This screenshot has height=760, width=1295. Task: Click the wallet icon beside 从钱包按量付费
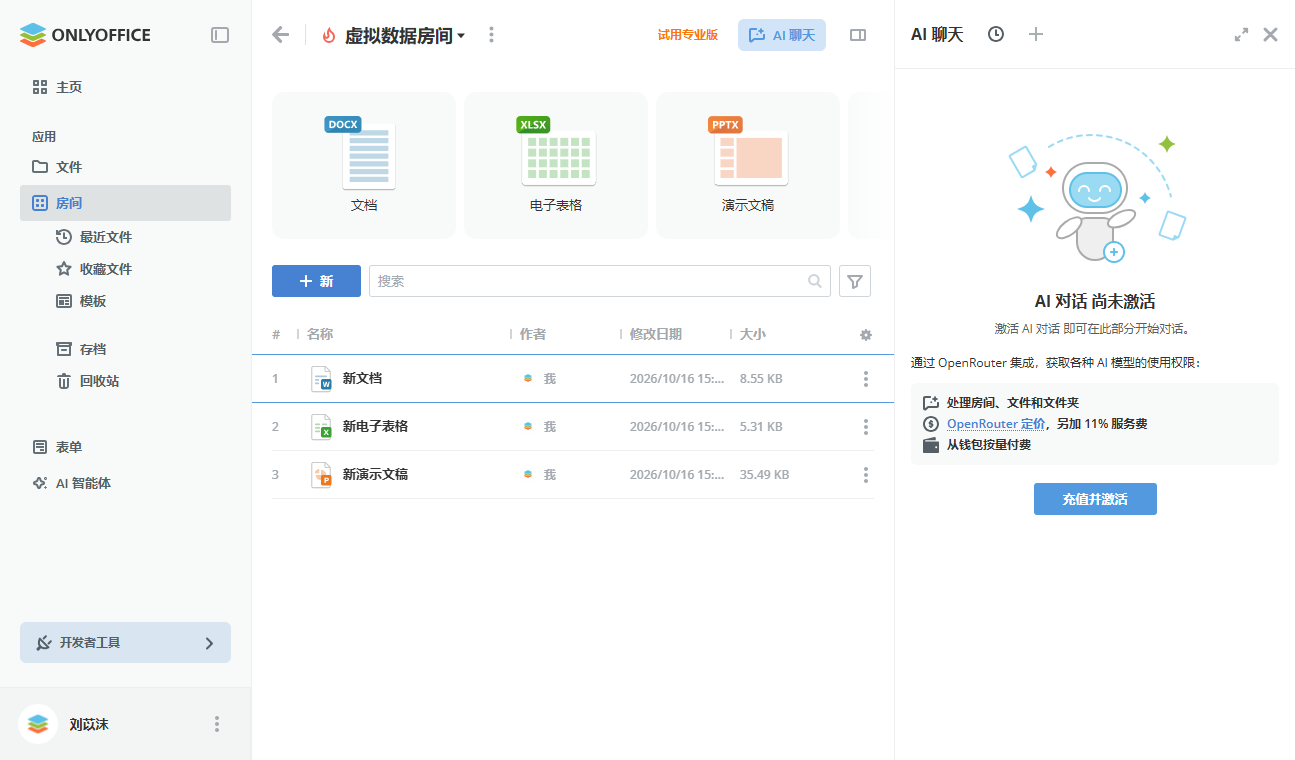(931, 445)
